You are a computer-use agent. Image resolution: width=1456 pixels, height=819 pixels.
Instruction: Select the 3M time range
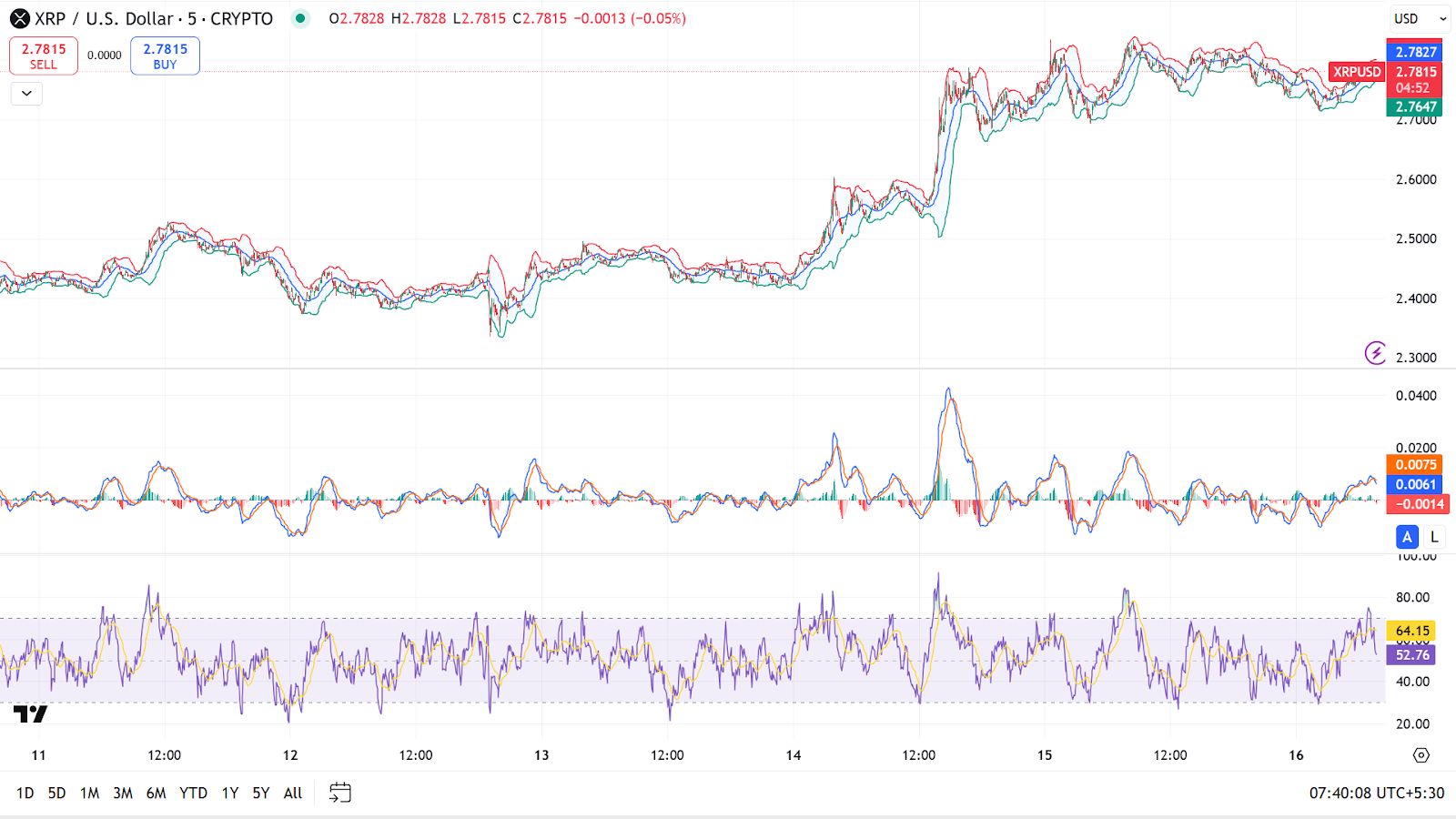123,794
